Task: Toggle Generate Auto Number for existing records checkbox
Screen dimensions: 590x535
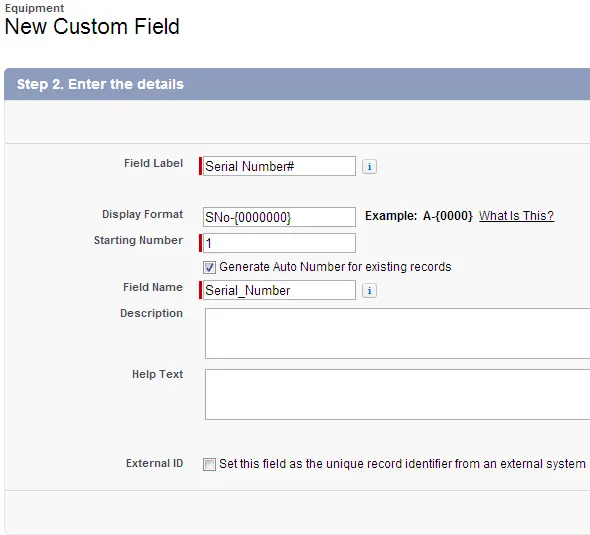Action: tap(209, 267)
